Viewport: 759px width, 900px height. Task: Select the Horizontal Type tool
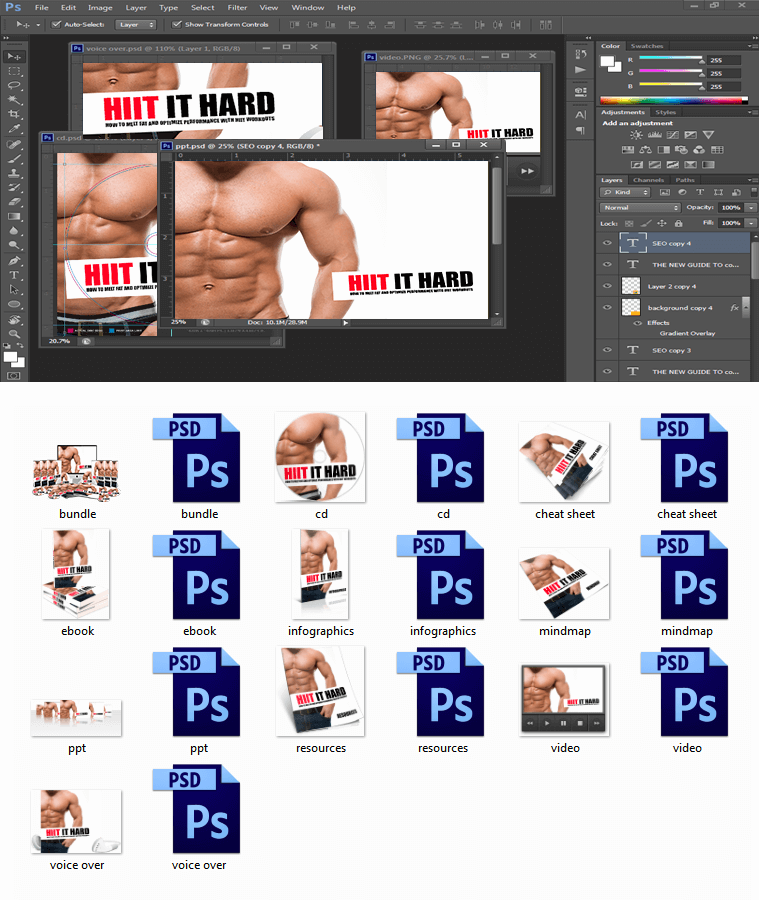pos(14,275)
